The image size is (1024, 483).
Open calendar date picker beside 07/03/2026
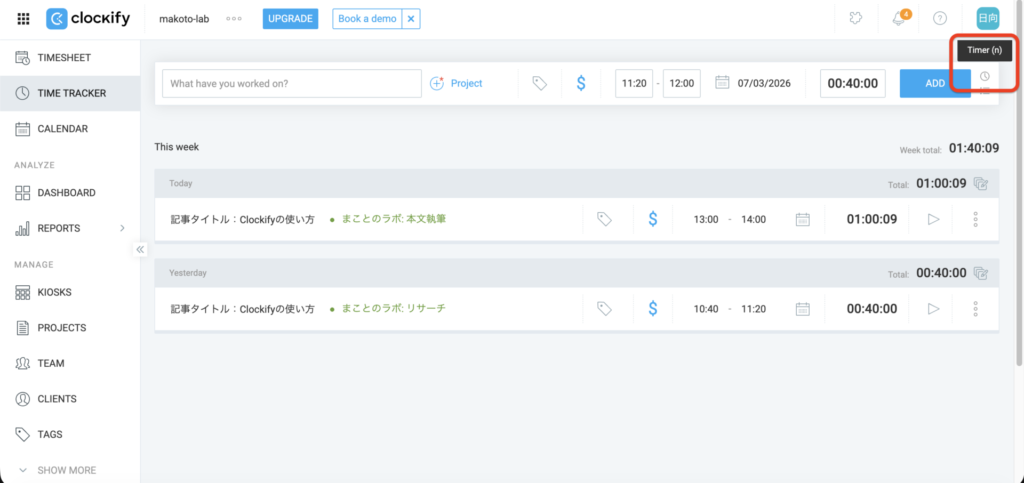(722, 84)
